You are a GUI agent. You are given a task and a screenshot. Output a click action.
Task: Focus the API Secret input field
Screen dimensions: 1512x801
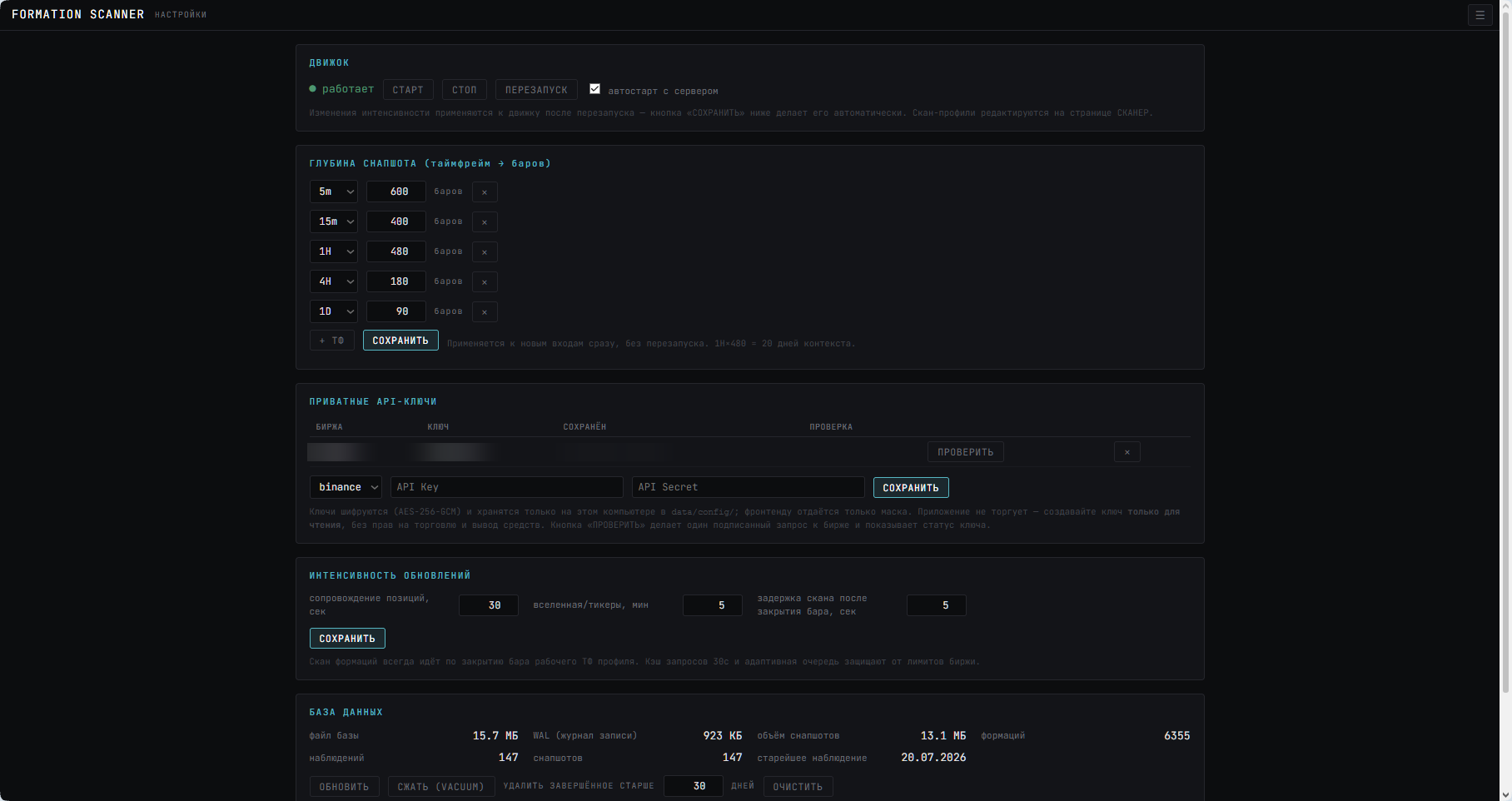pyautogui.click(x=749, y=487)
